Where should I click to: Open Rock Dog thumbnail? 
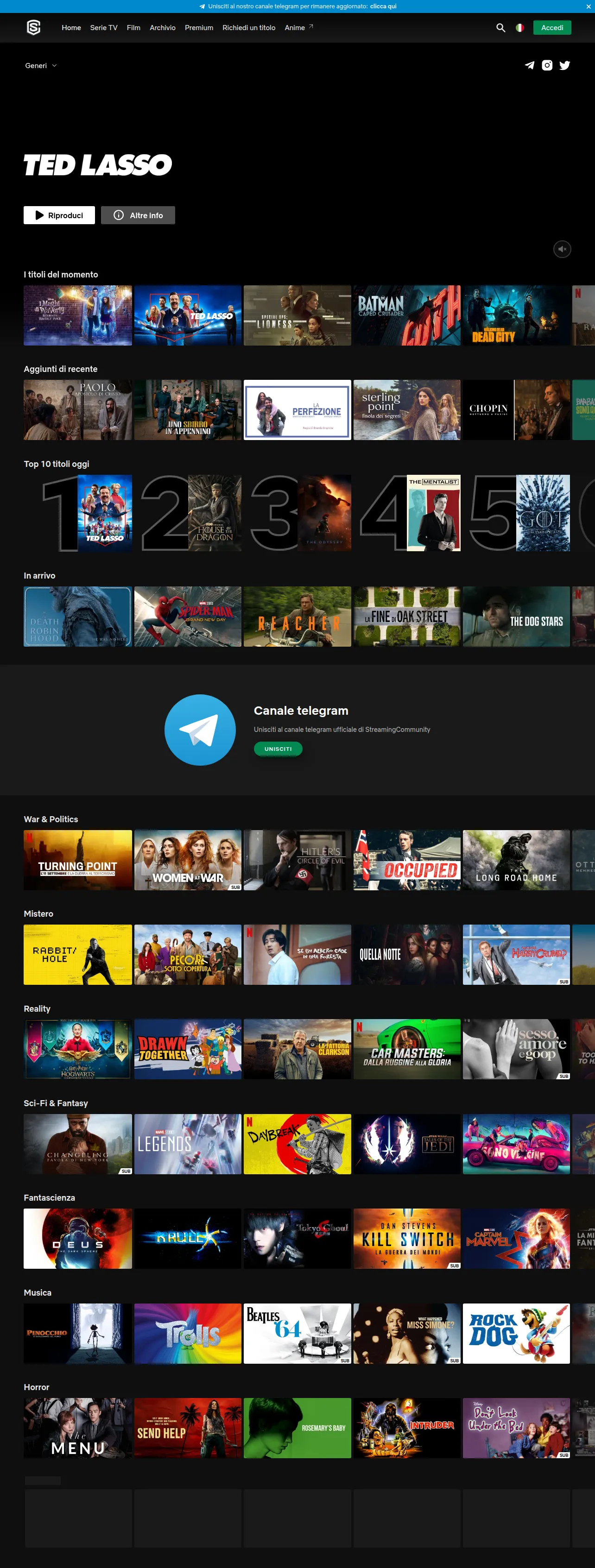pos(516,1333)
